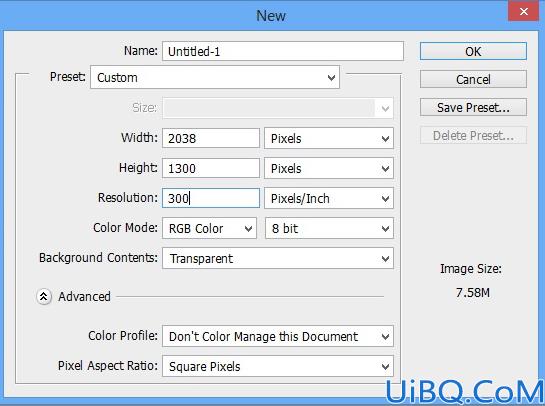The width and height of the screenshot is (545, 406).
Task: Open Background Contents Transparent dropdown
Action: (278, 258)
